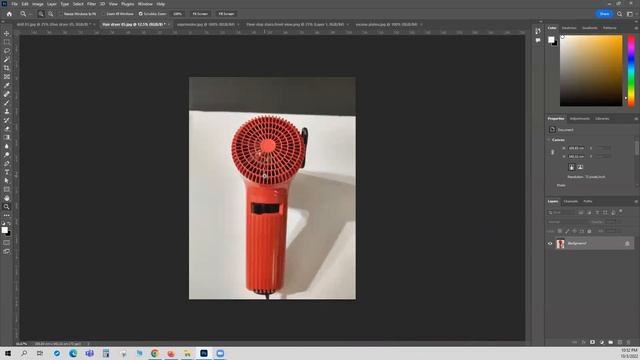
Task: Toggle the Scrubby Zoom checkbox
Action: point(140,14)
